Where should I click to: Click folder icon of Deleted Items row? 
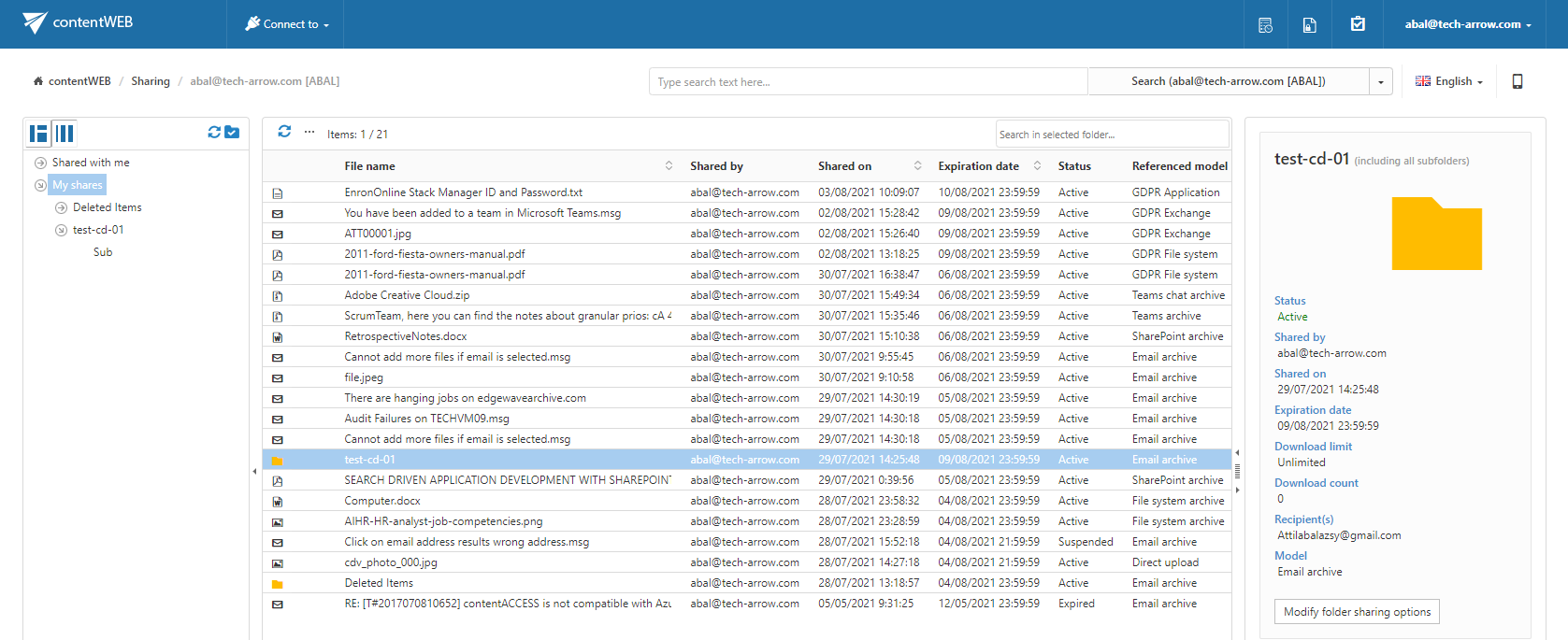[278, 584]
